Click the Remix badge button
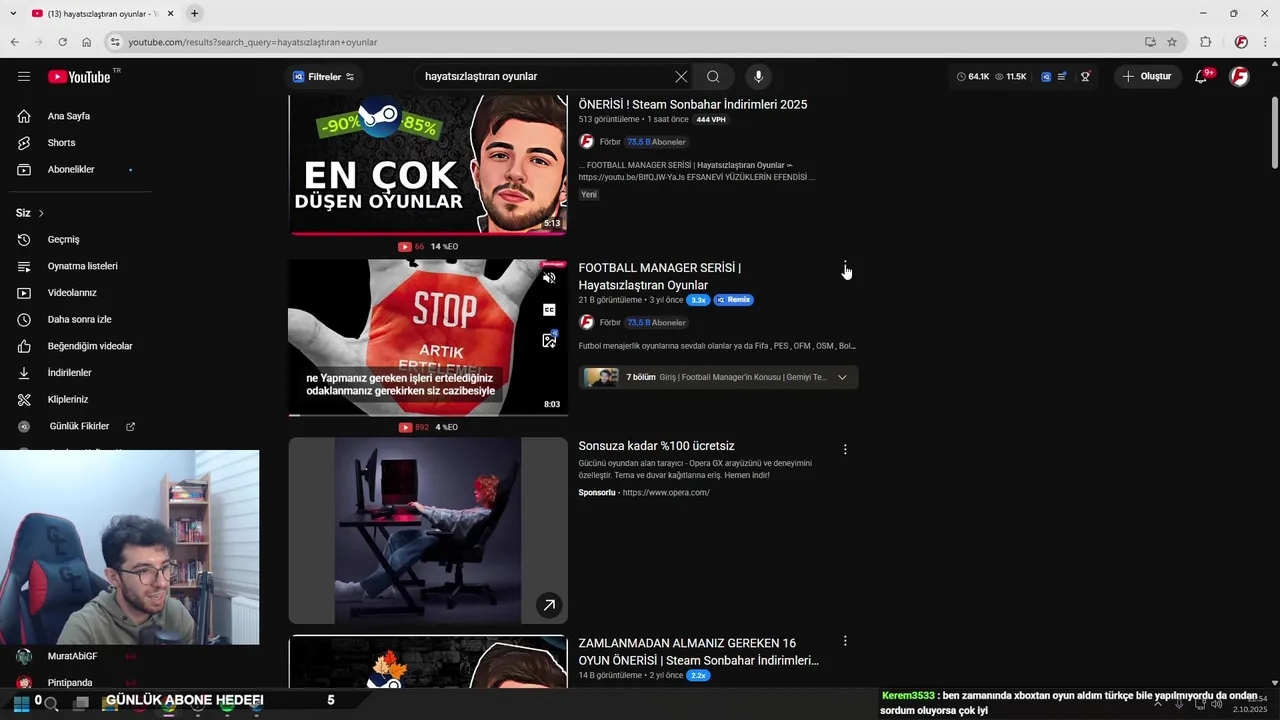The height and width of the screenshot is (720, 1280). (734, 300)
